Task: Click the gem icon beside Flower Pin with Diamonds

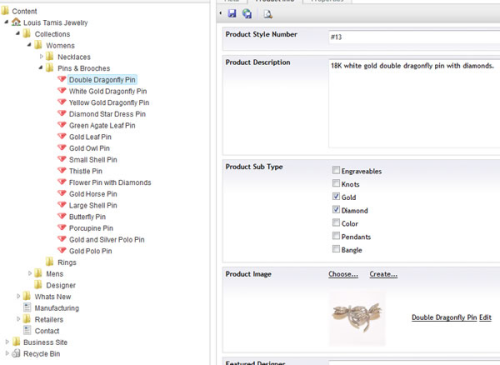Action: 62,182
